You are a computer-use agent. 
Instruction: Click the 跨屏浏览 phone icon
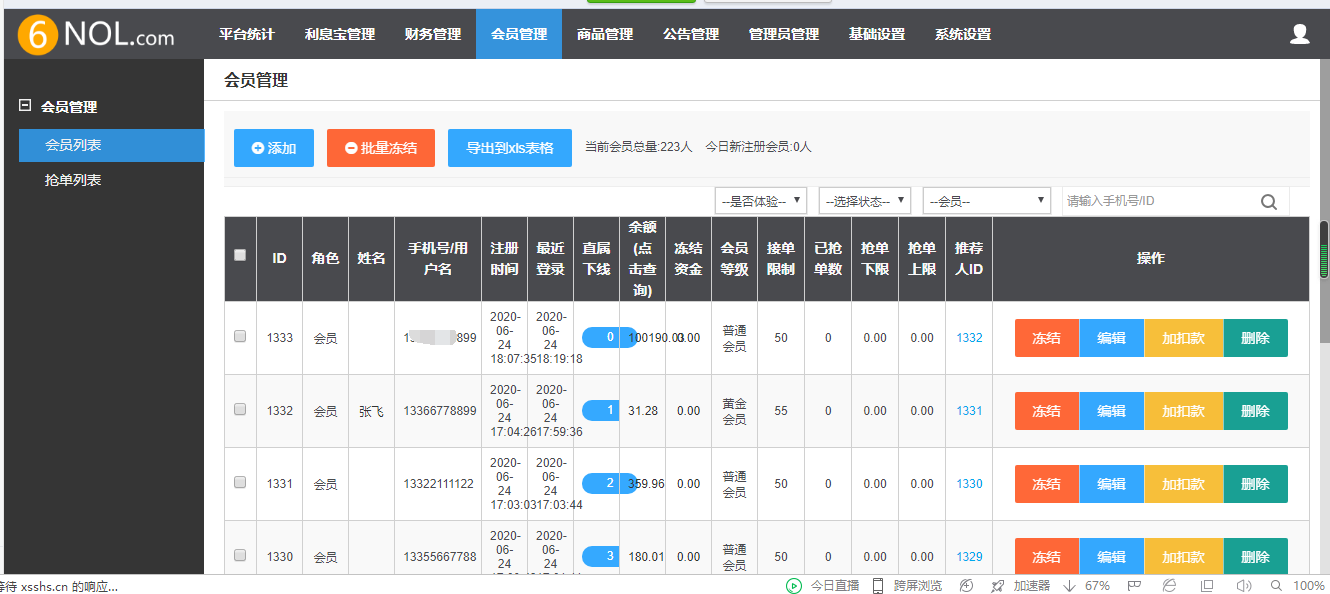[878, 586]
